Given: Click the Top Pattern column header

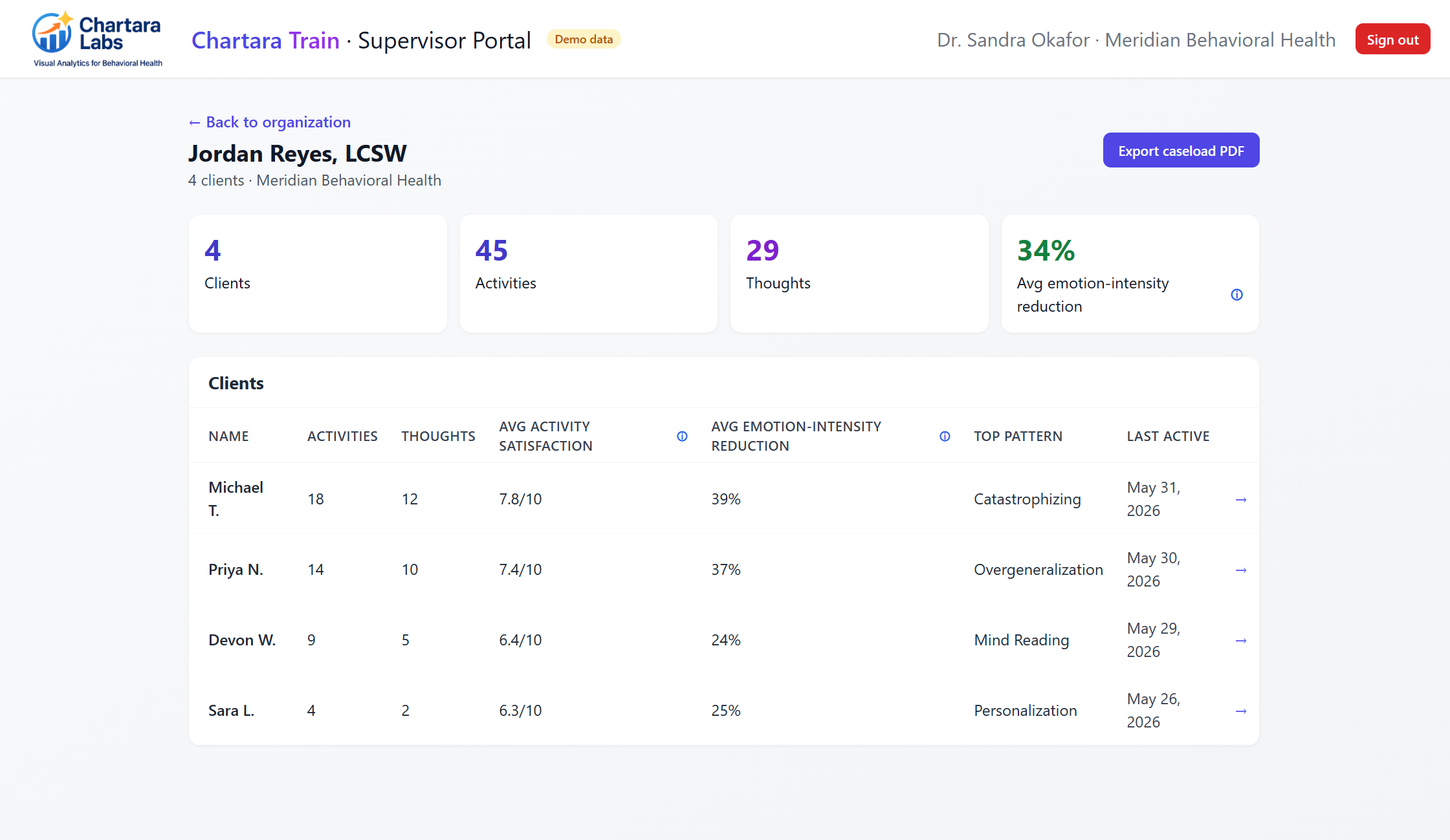Looking at the screenshot, I should [1018, 436].
